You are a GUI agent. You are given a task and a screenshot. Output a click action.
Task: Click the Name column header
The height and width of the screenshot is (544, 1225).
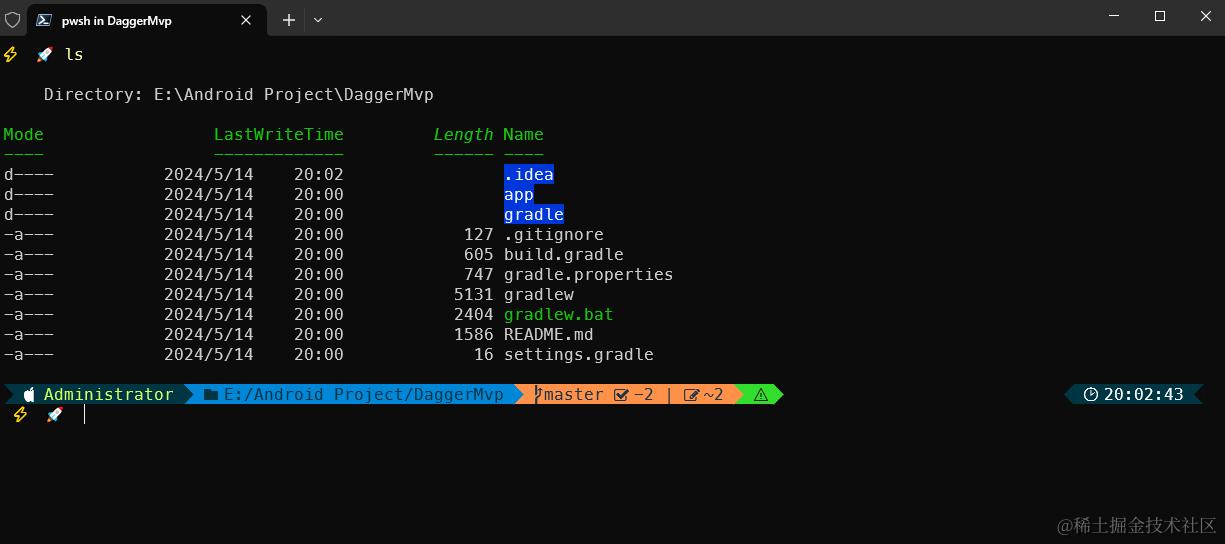coord(524,135)
